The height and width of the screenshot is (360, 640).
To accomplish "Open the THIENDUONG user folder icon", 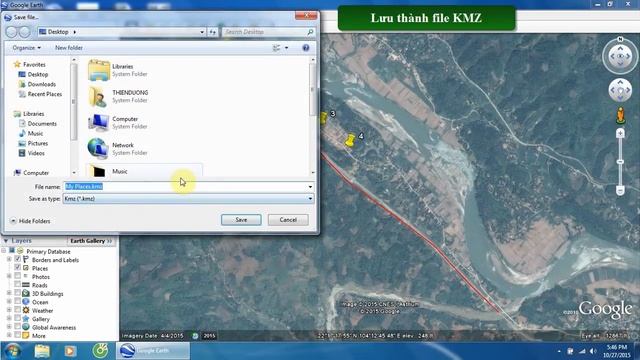I will pyautogui.click(x=99, y=96).
